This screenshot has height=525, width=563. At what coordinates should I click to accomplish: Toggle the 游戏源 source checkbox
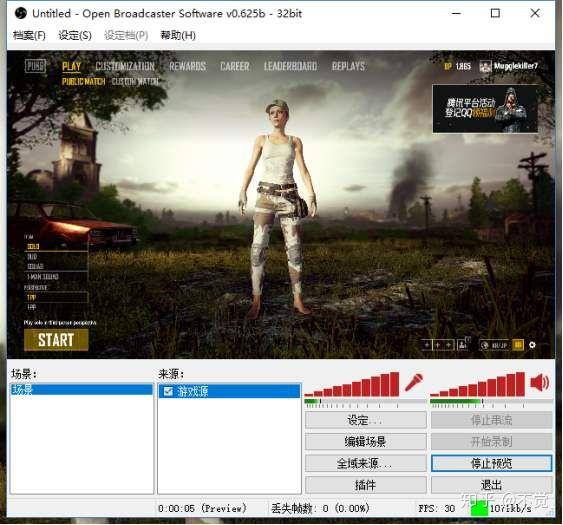point(168,391)
